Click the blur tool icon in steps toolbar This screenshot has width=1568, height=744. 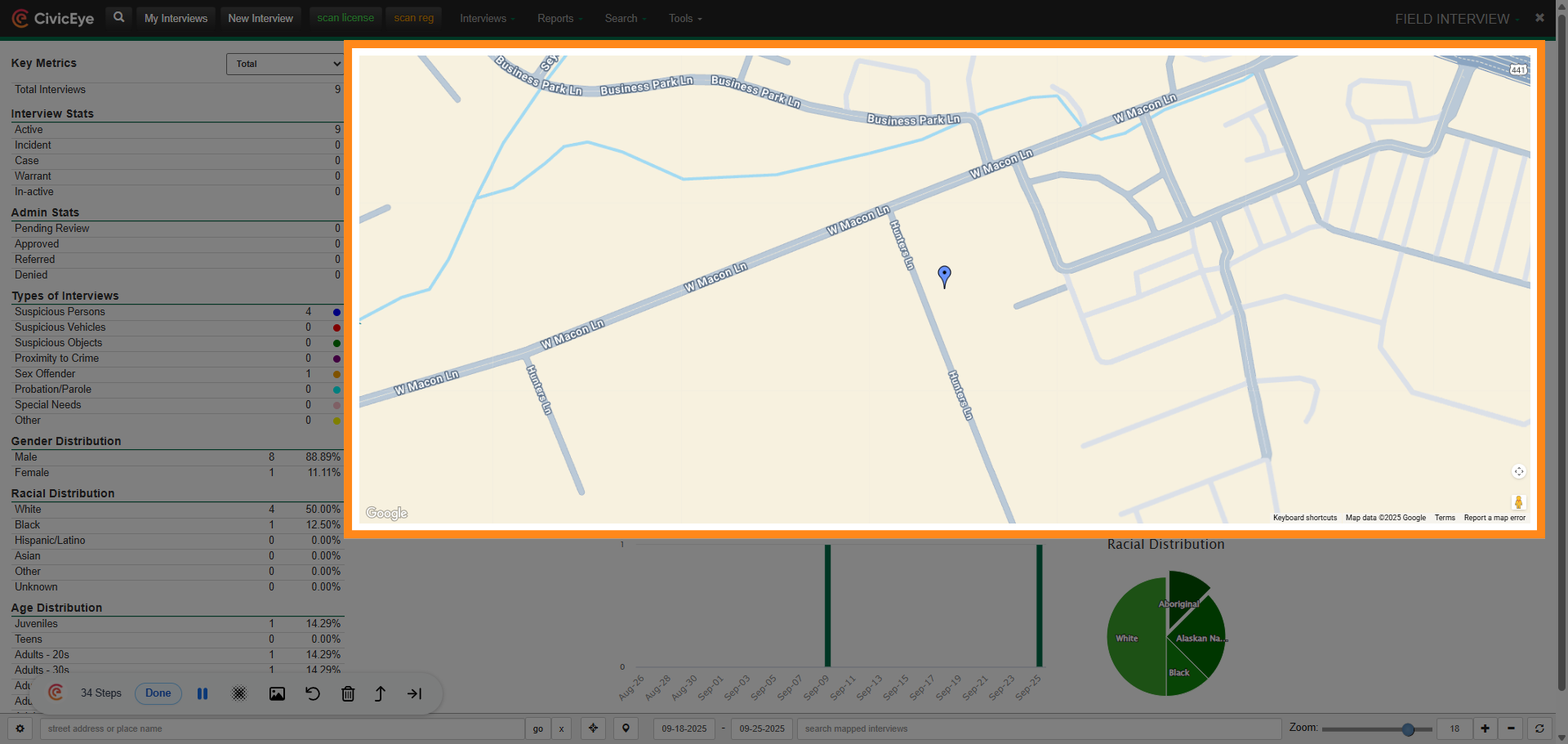tap(239, 693)
